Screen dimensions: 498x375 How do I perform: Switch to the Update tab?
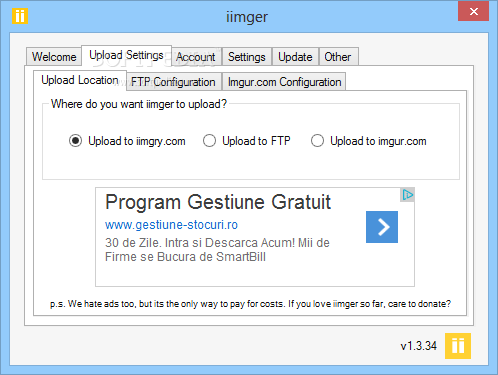point(295,57)
